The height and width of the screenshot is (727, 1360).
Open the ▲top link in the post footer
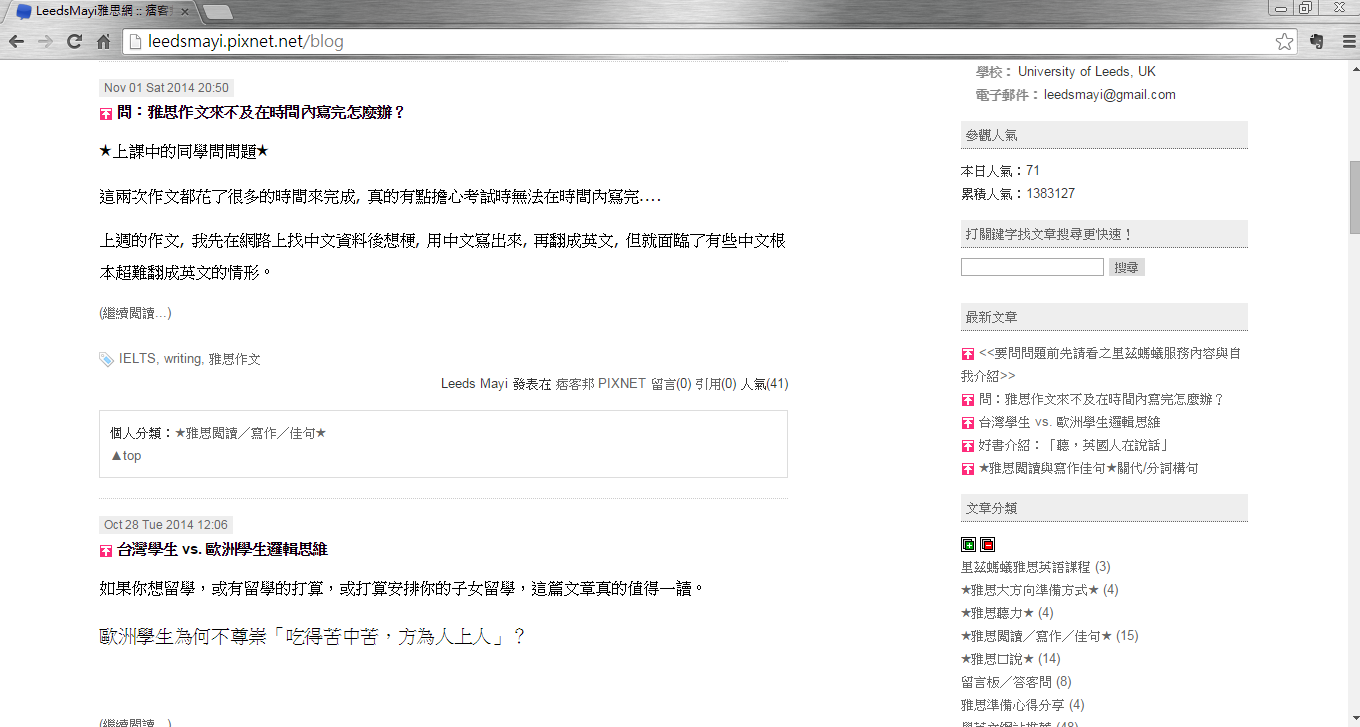point(125,456)
